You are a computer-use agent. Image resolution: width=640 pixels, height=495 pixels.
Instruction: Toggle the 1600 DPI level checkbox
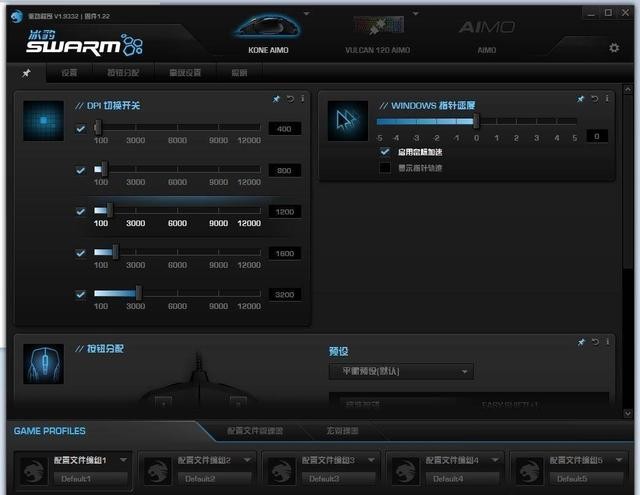(81, 253)
